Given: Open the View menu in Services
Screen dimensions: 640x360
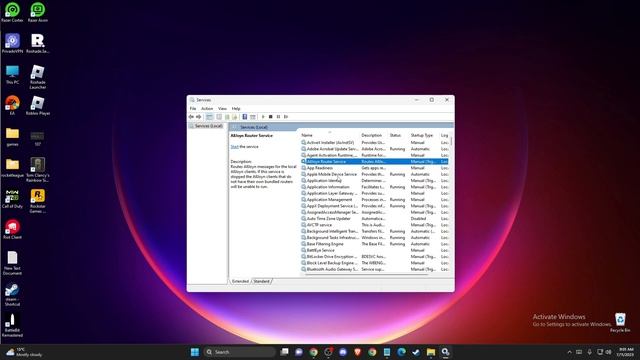Looking at the screenshot, I should point(222,109).
